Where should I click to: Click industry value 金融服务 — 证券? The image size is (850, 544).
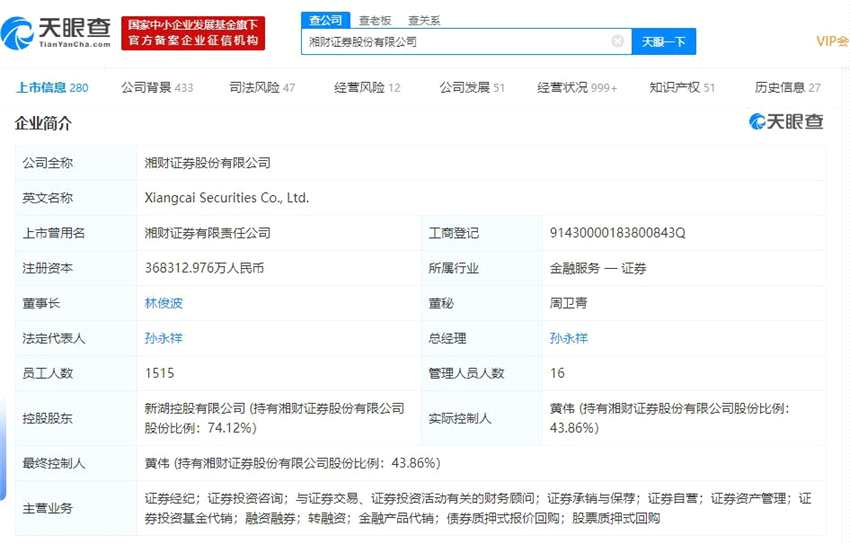tap(598, 268)
